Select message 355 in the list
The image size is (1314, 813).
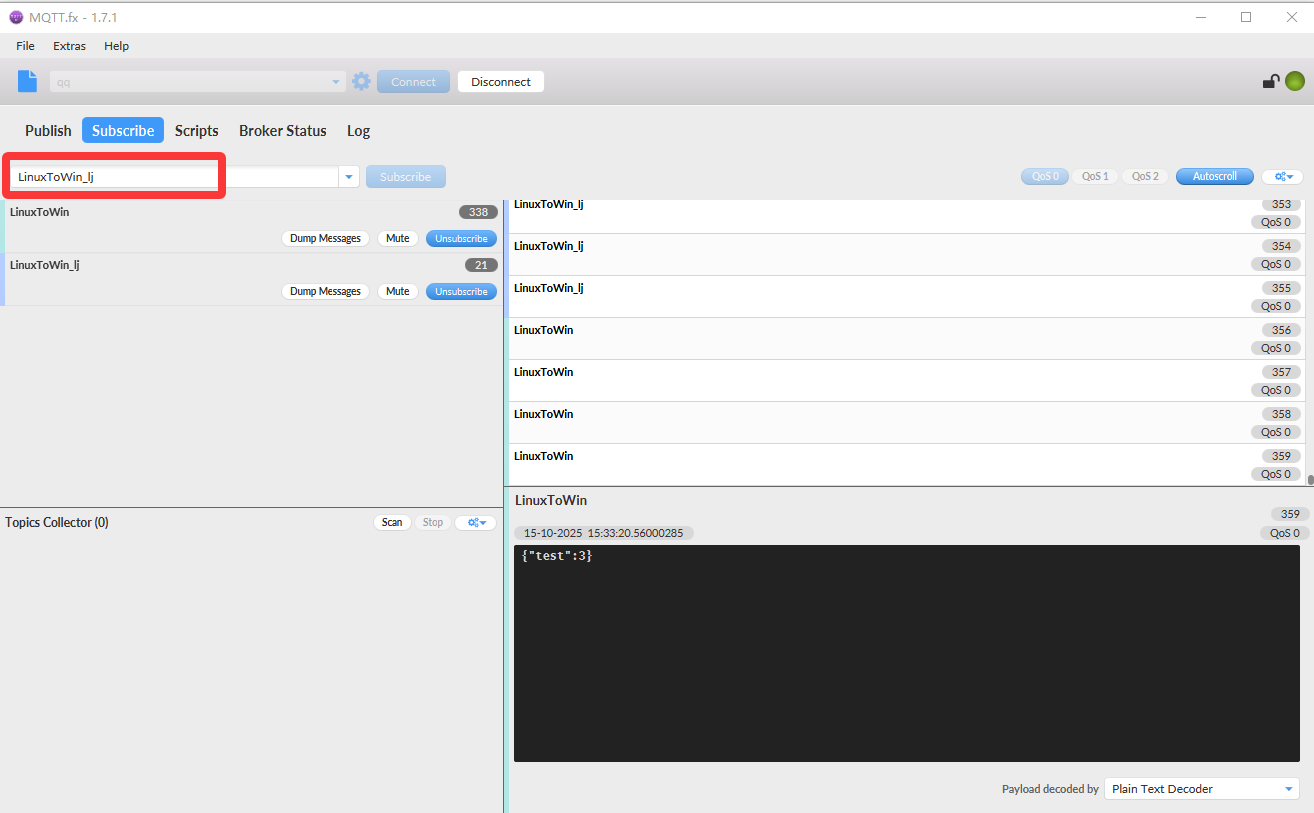(906, 297)
